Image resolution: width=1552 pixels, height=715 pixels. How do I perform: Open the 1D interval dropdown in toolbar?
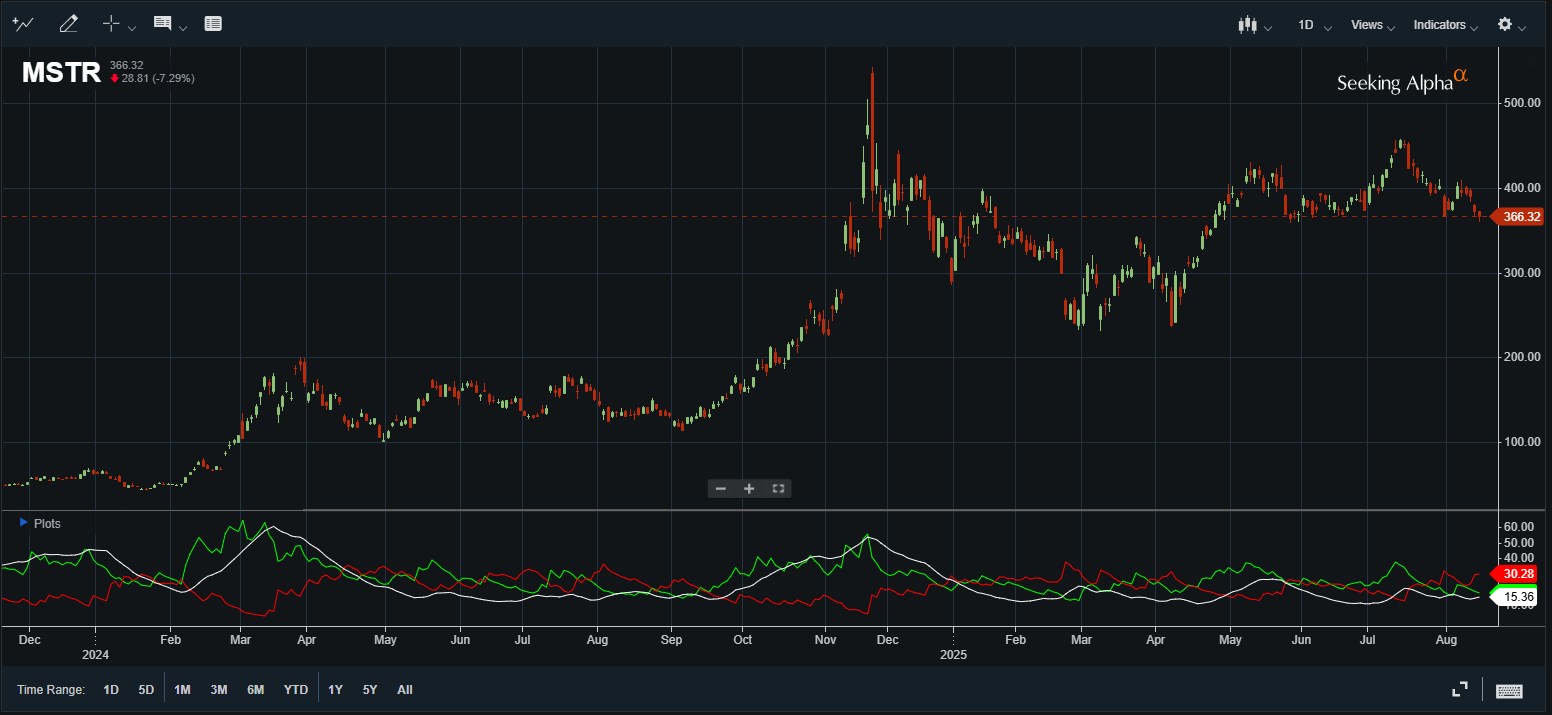(x=1314, y=25)
